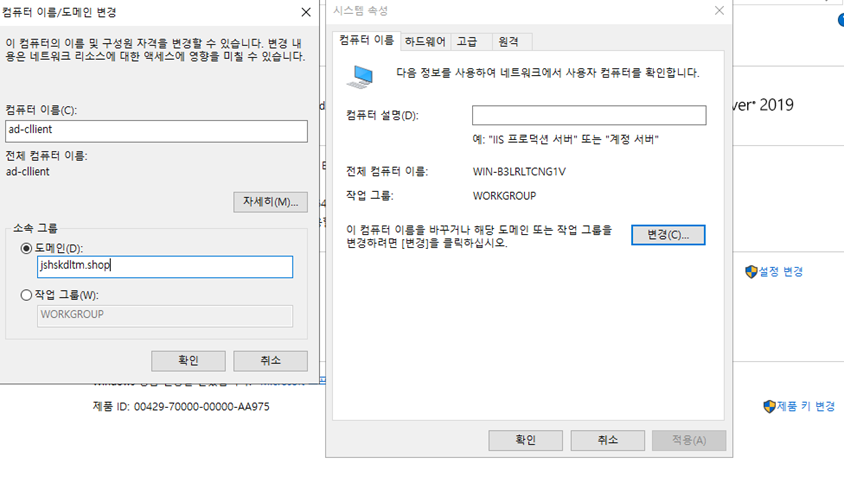Switch to the 하드웨어 tab
The image size is (844, 489).
[x=425, y=42]
